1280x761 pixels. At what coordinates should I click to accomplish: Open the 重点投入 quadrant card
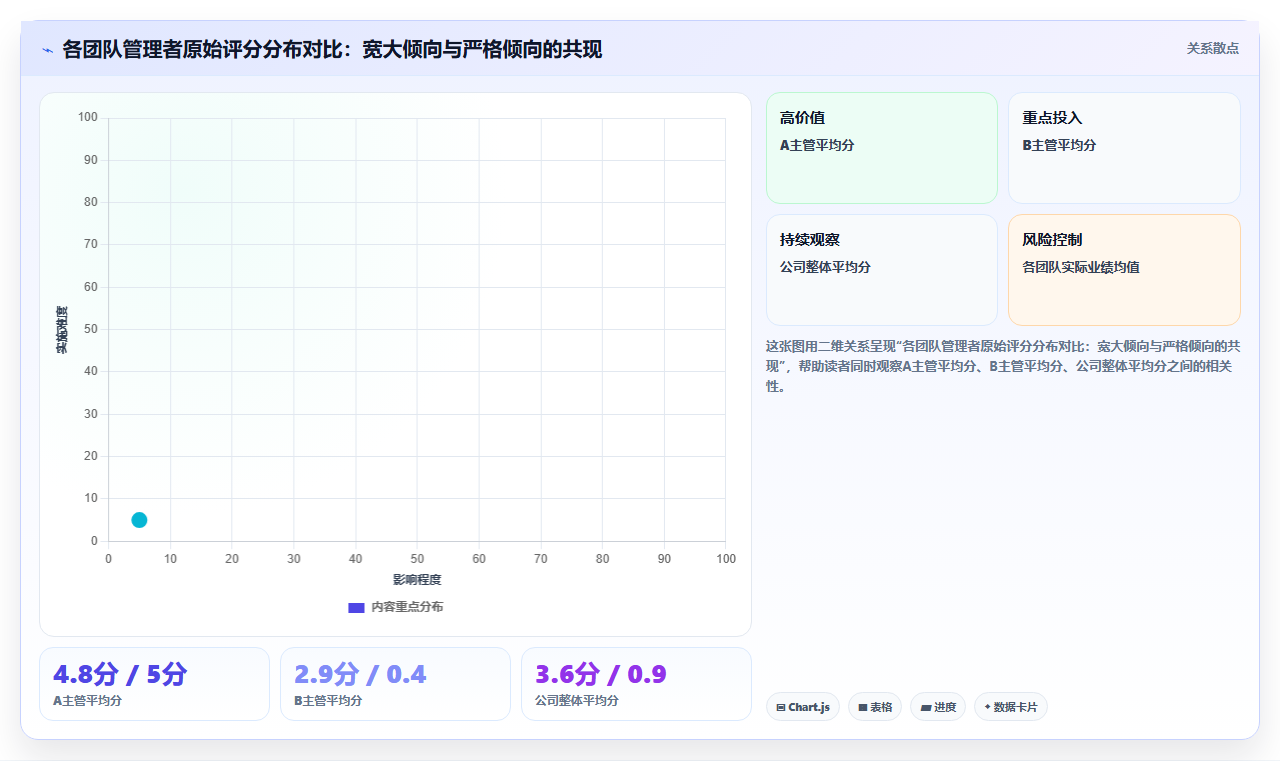click(1124, 148)
